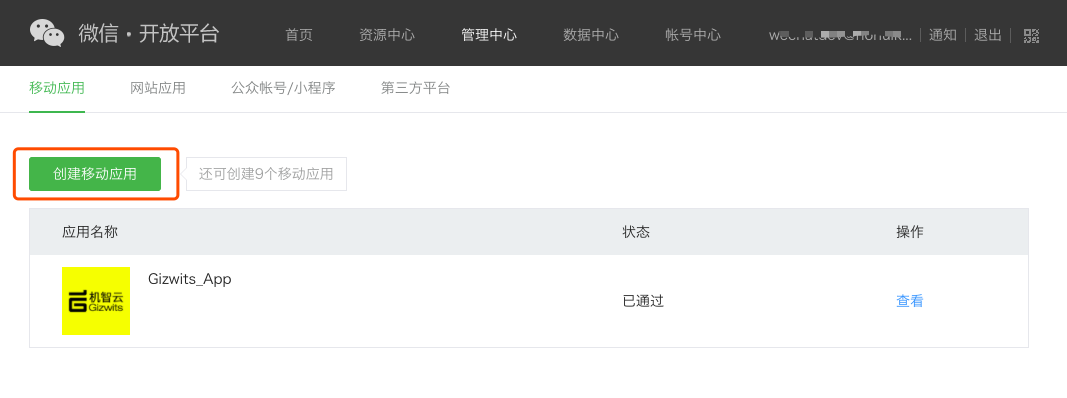
Task: Switch to the 第三方平台 tab
Action: [x=415, y=88]
